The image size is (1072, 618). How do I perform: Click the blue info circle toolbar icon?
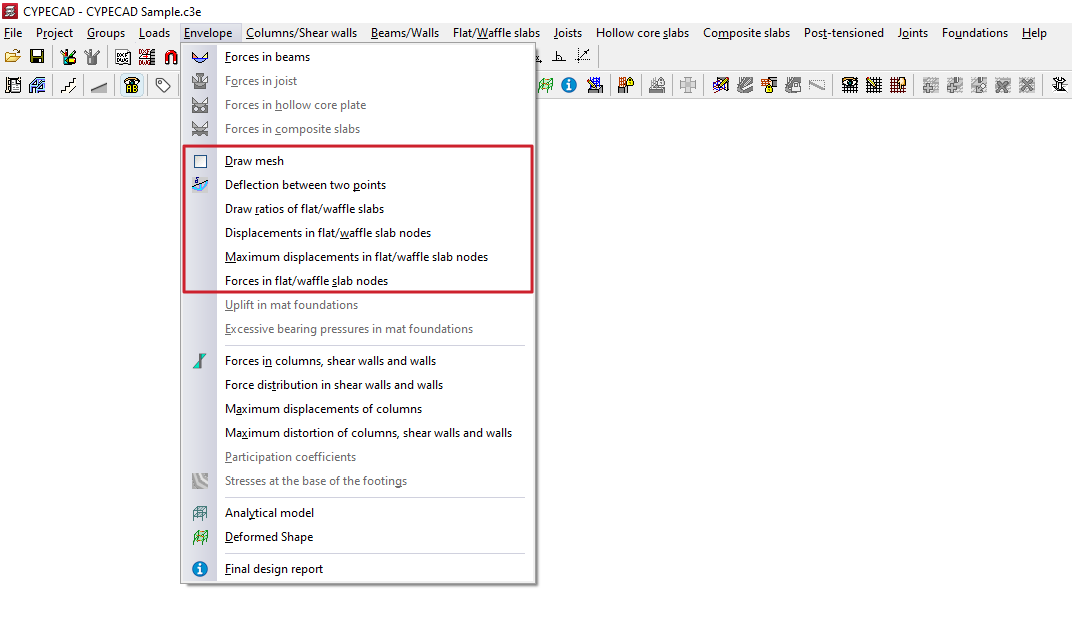[569, 85]
